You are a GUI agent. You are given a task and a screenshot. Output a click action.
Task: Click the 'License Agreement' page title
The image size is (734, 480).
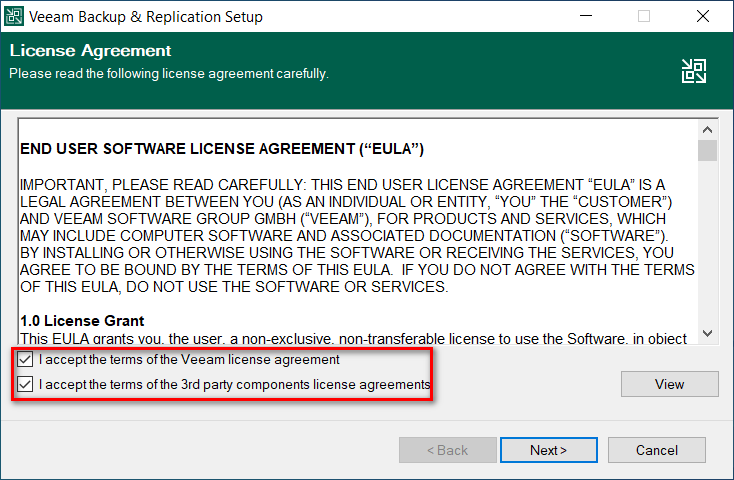pos(90,51)
